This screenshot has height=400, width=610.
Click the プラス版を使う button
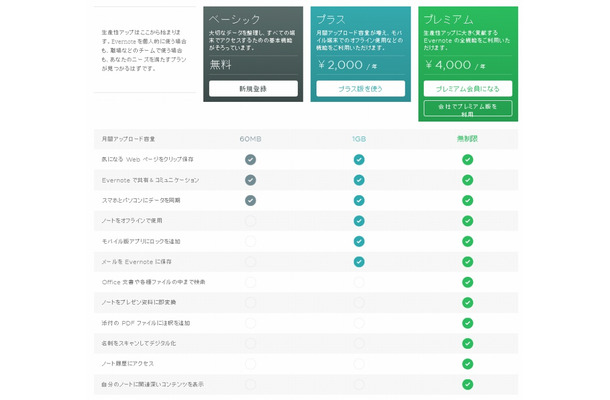361,89
